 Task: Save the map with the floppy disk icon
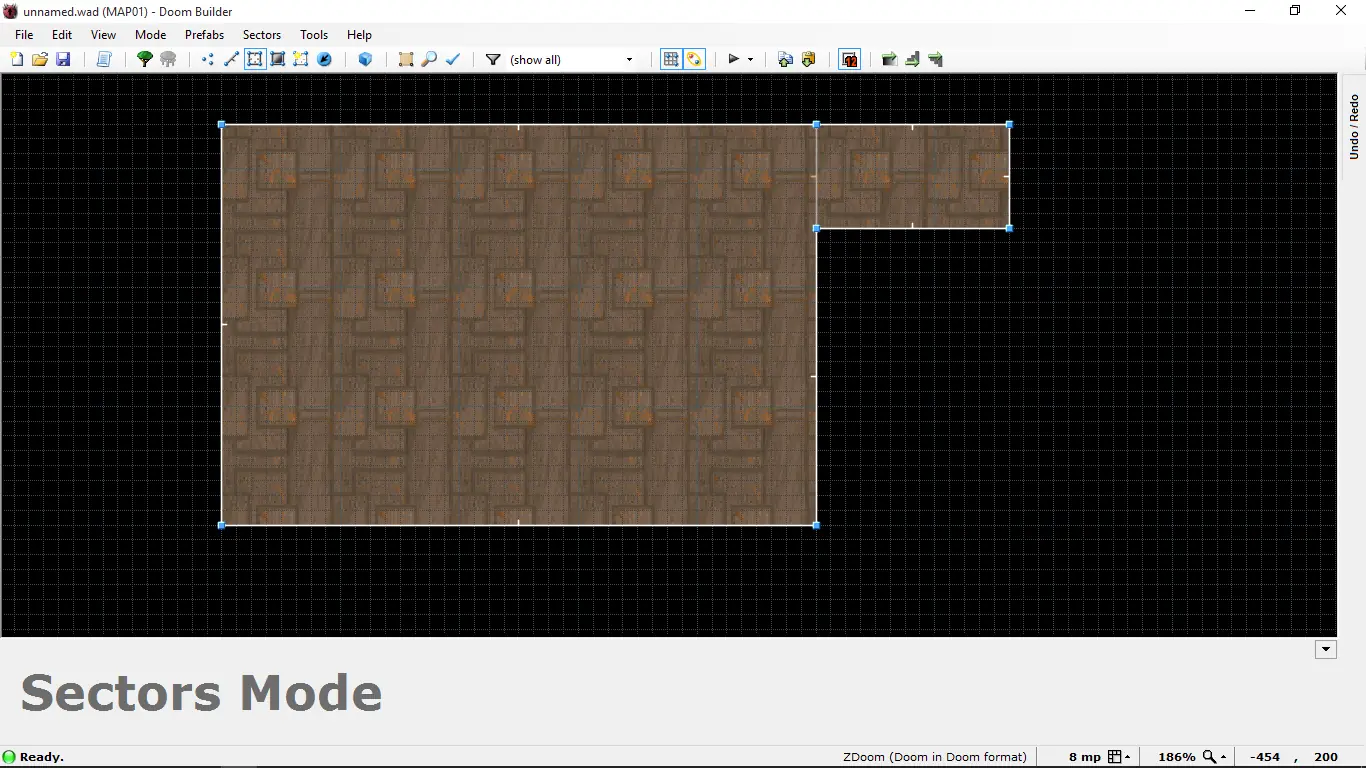pyautogui.click(x=63, y=60)
